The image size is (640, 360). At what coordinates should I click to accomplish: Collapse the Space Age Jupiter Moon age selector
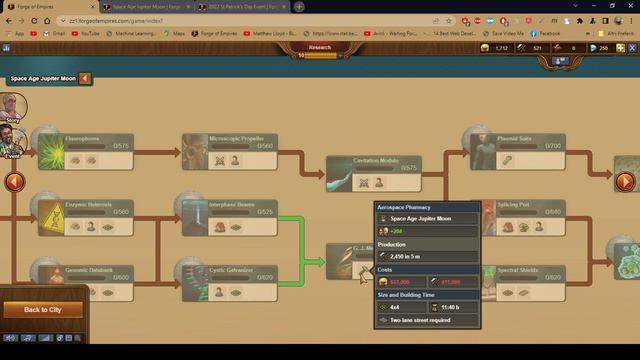pos(85,78)
